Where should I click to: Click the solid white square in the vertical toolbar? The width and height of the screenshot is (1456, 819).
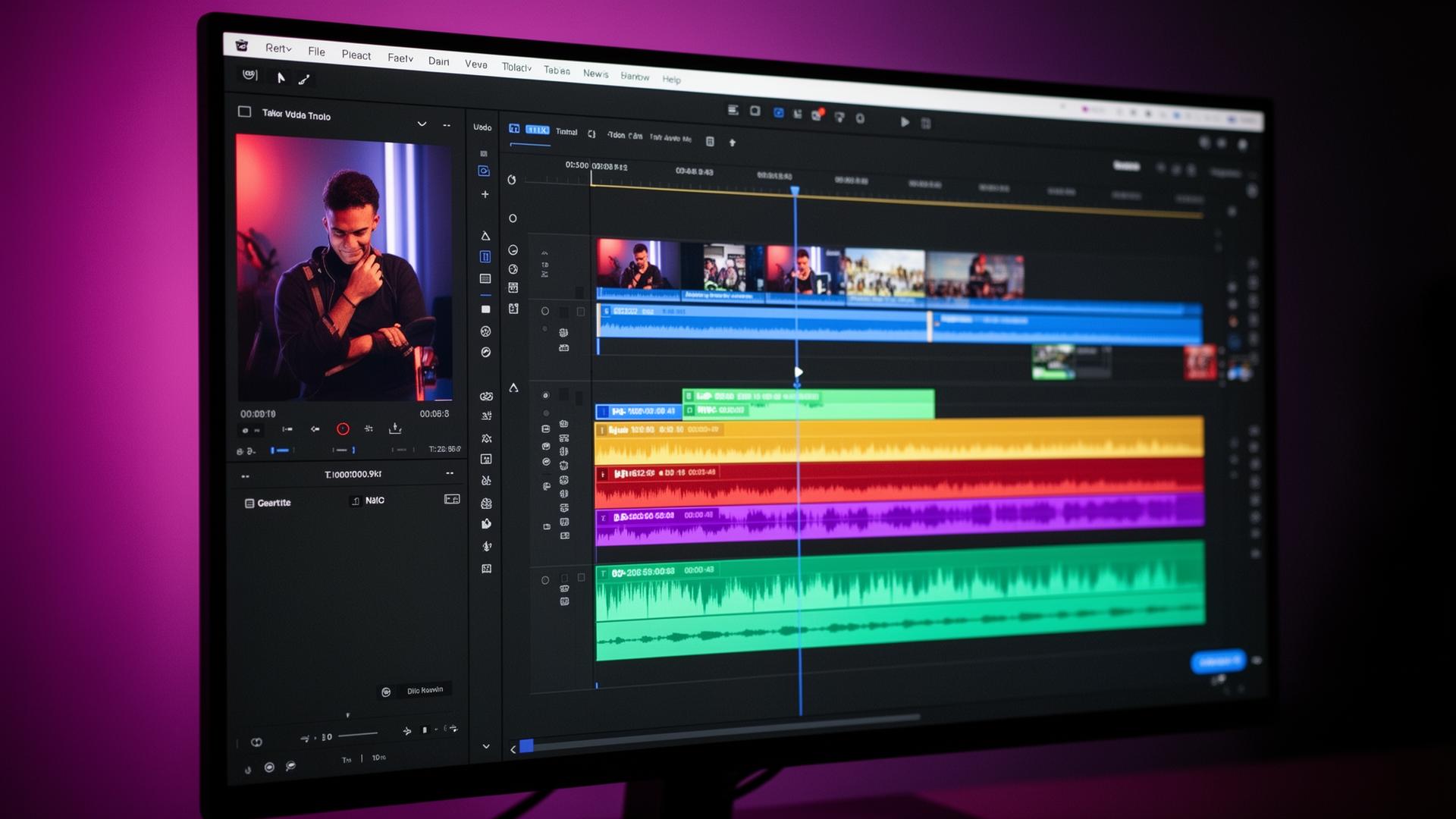tap(485, 309)
